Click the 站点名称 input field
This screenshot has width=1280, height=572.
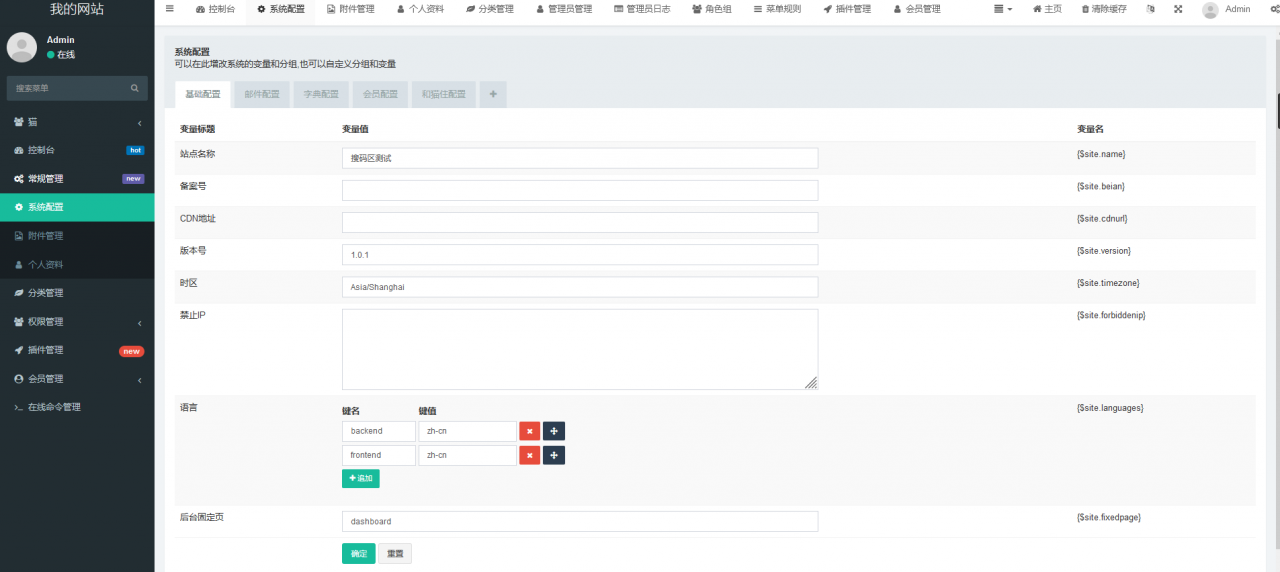[579, 158]
